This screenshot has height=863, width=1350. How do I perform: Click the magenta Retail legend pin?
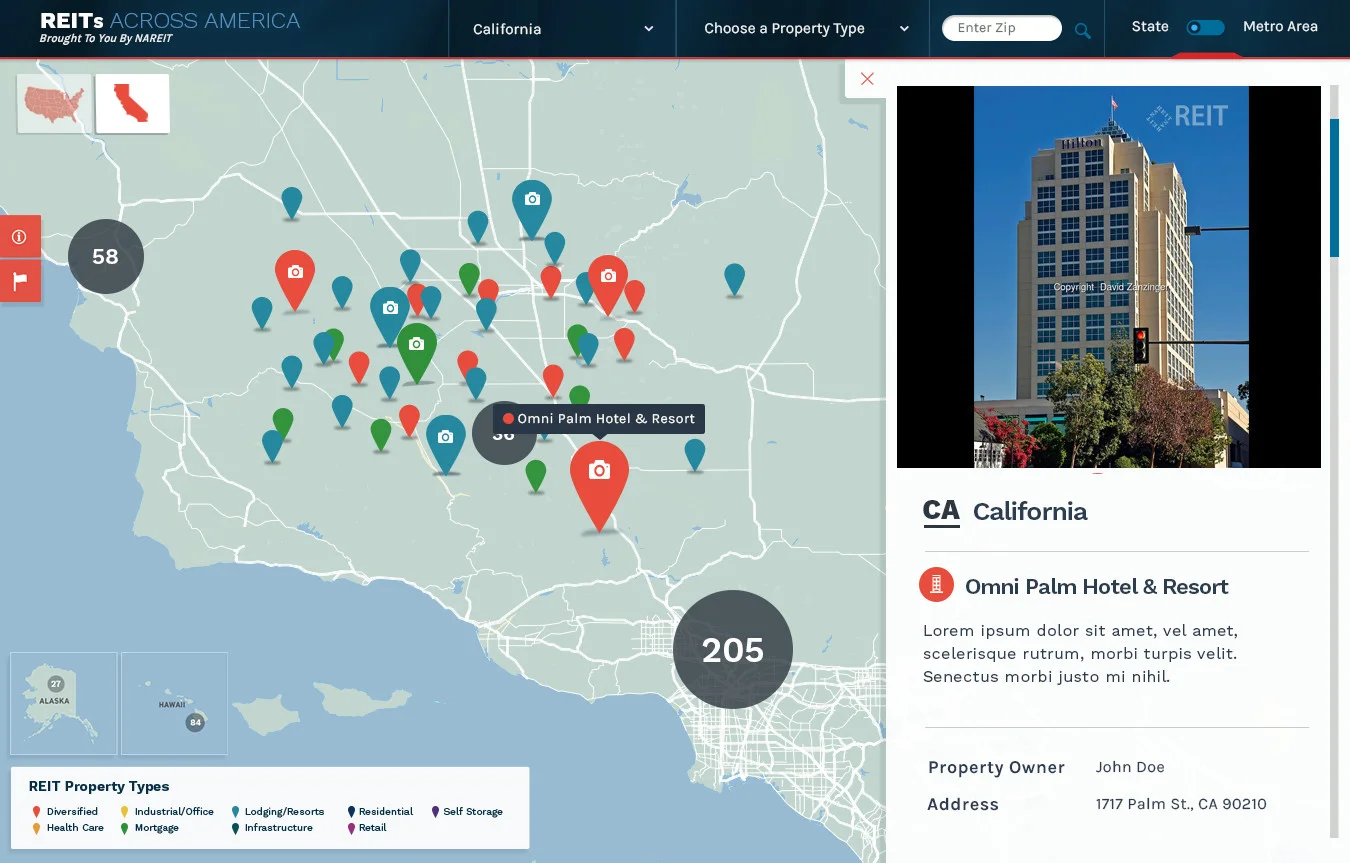click(351, 828)
